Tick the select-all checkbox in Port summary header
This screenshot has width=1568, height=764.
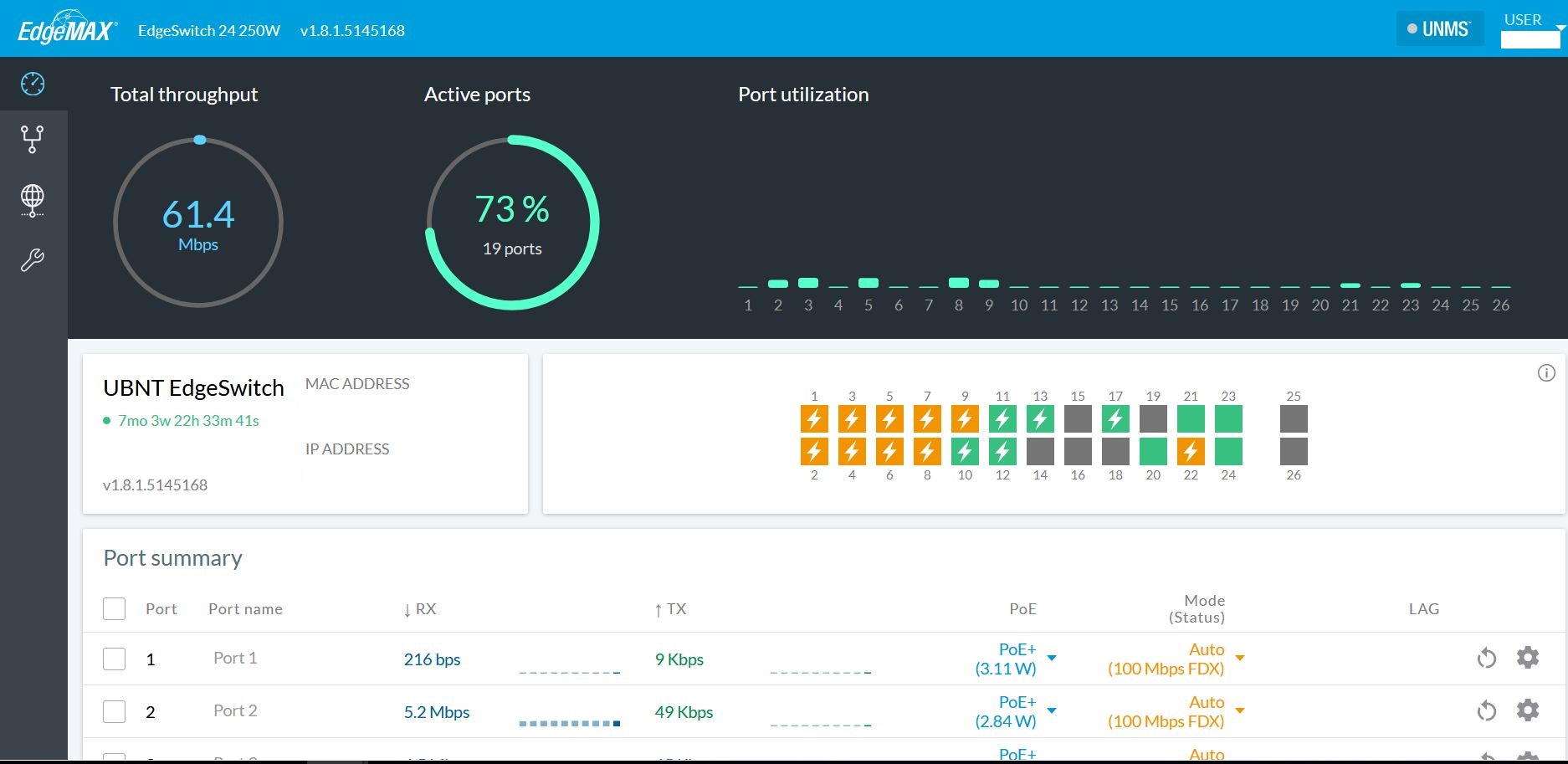pos(115,608)
